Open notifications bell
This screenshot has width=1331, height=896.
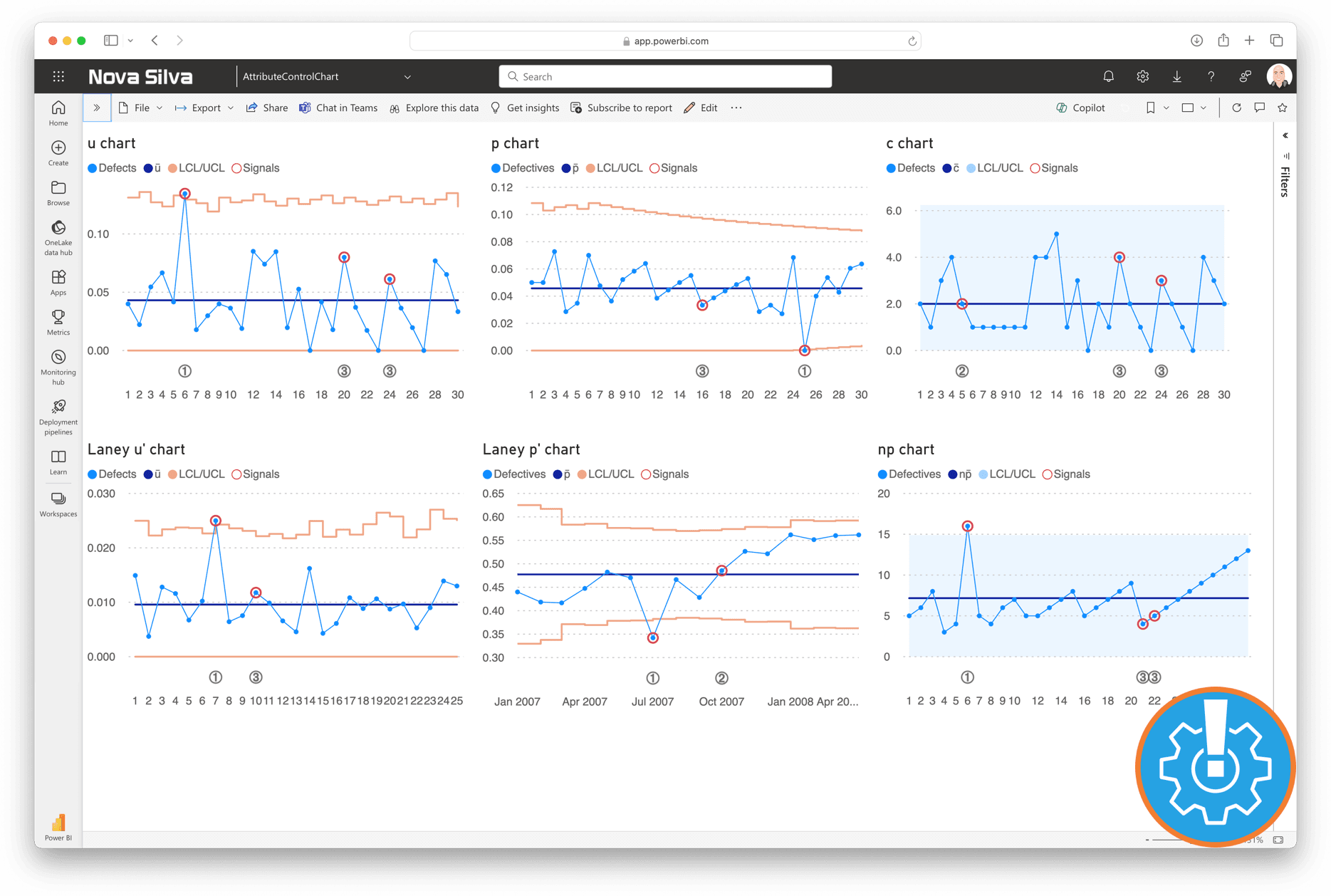1108,76
